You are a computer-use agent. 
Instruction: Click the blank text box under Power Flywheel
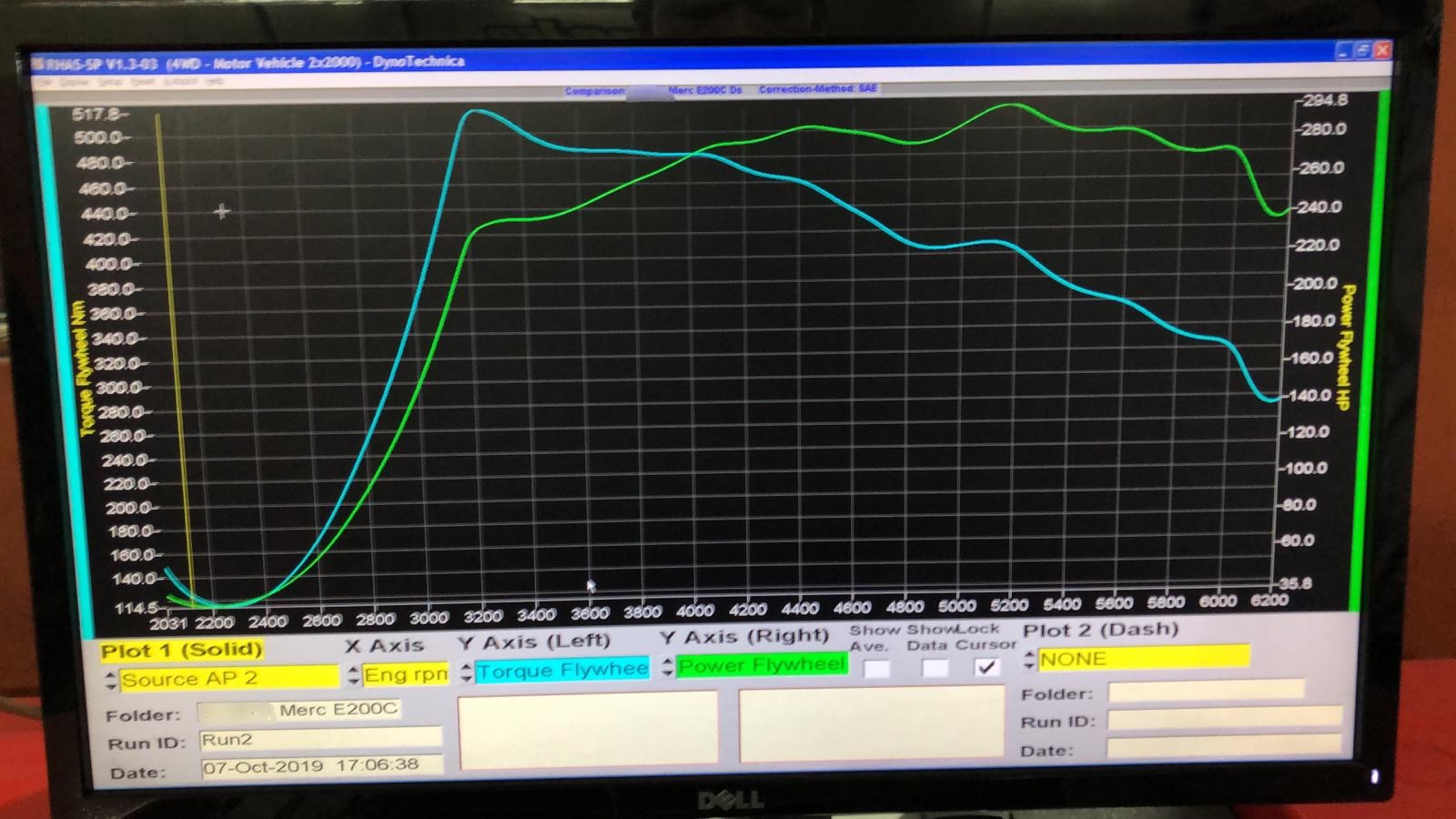click(872, 725)
